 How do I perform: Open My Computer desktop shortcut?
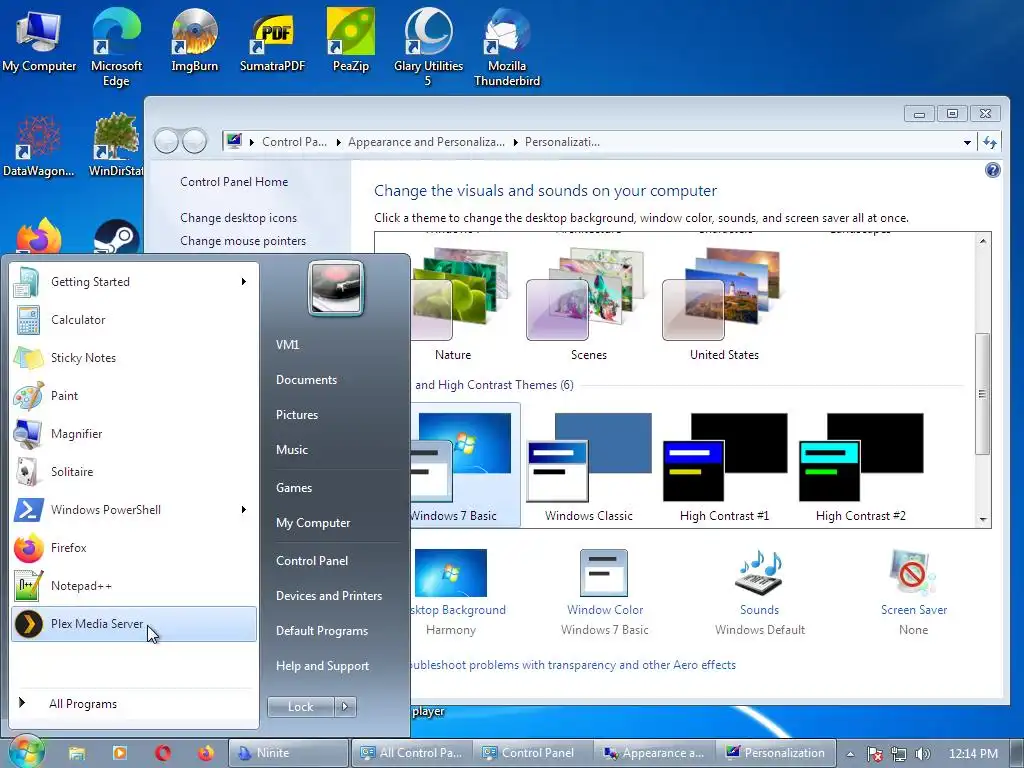pyautogui.click(x=39, y=39)
